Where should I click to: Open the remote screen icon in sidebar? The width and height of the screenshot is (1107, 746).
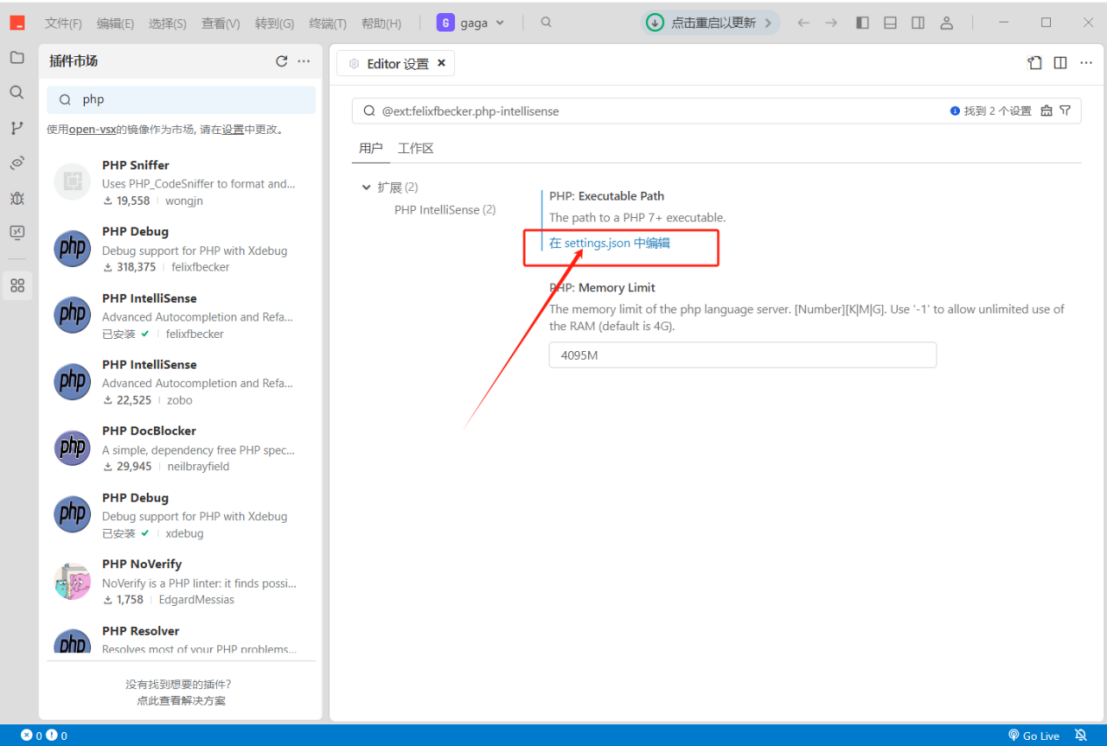17,232
